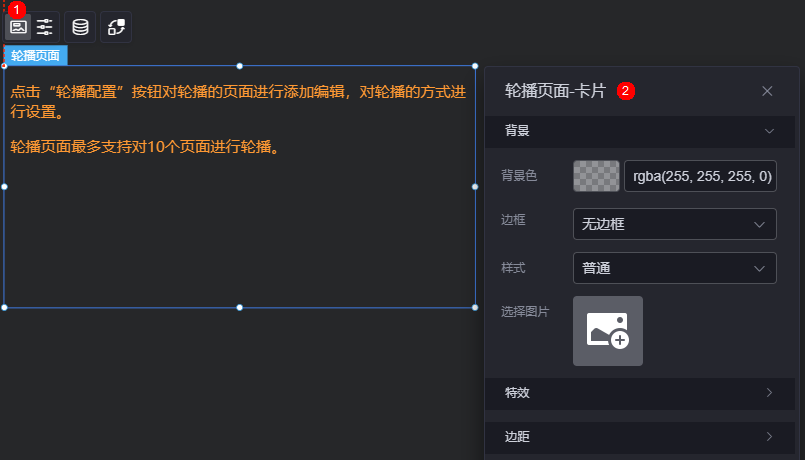Viewport: 805px width, 460px height.
Task: Close the 轮播页面-卡片 panel
Action: 767,91
